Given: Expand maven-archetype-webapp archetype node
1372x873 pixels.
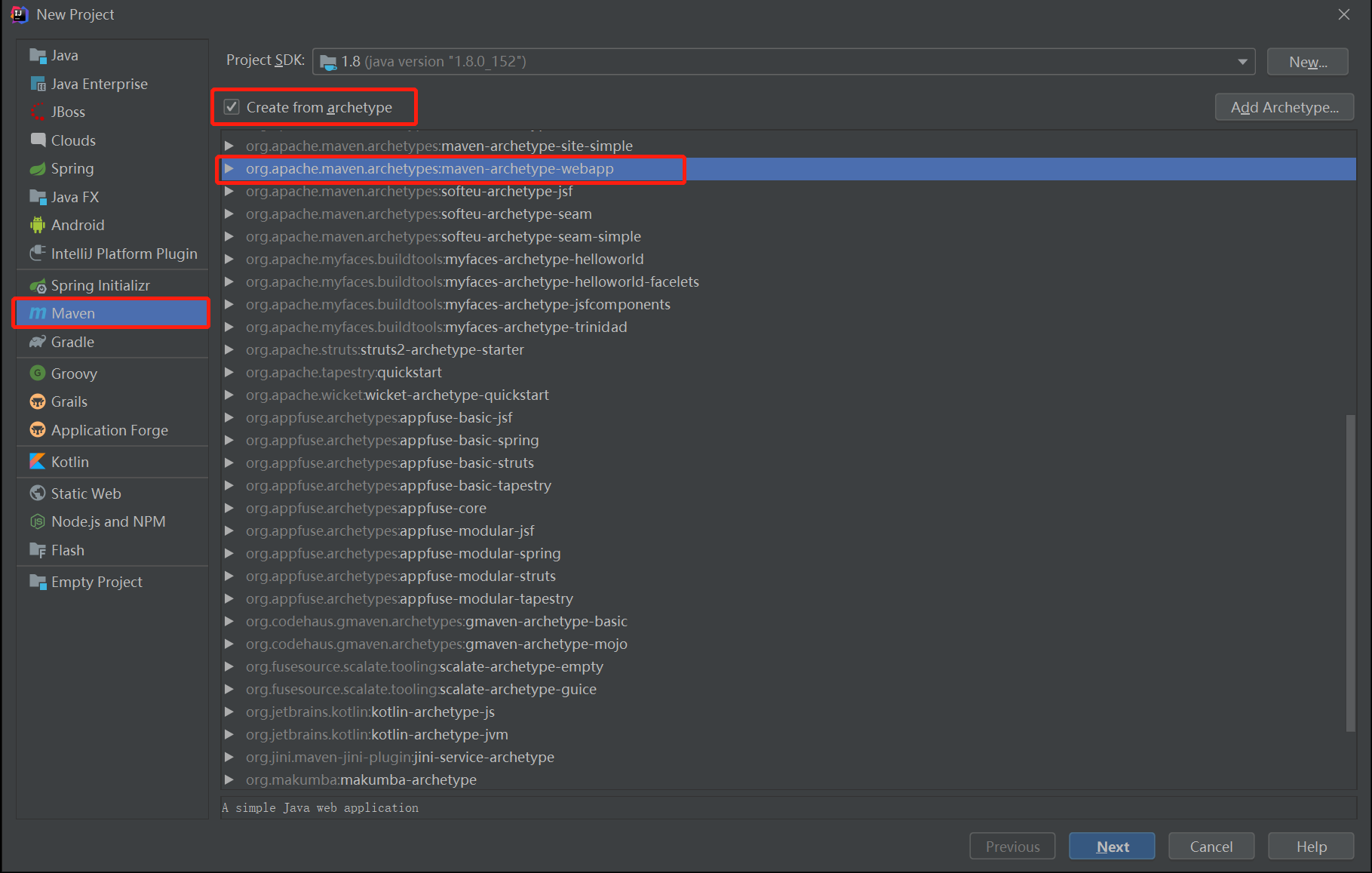Looking at the screenshot, I should [x=229, y=168].
